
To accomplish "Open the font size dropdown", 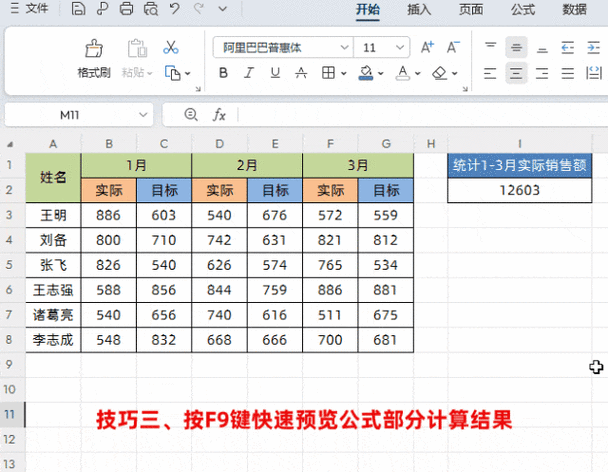I will pos(399,47).
